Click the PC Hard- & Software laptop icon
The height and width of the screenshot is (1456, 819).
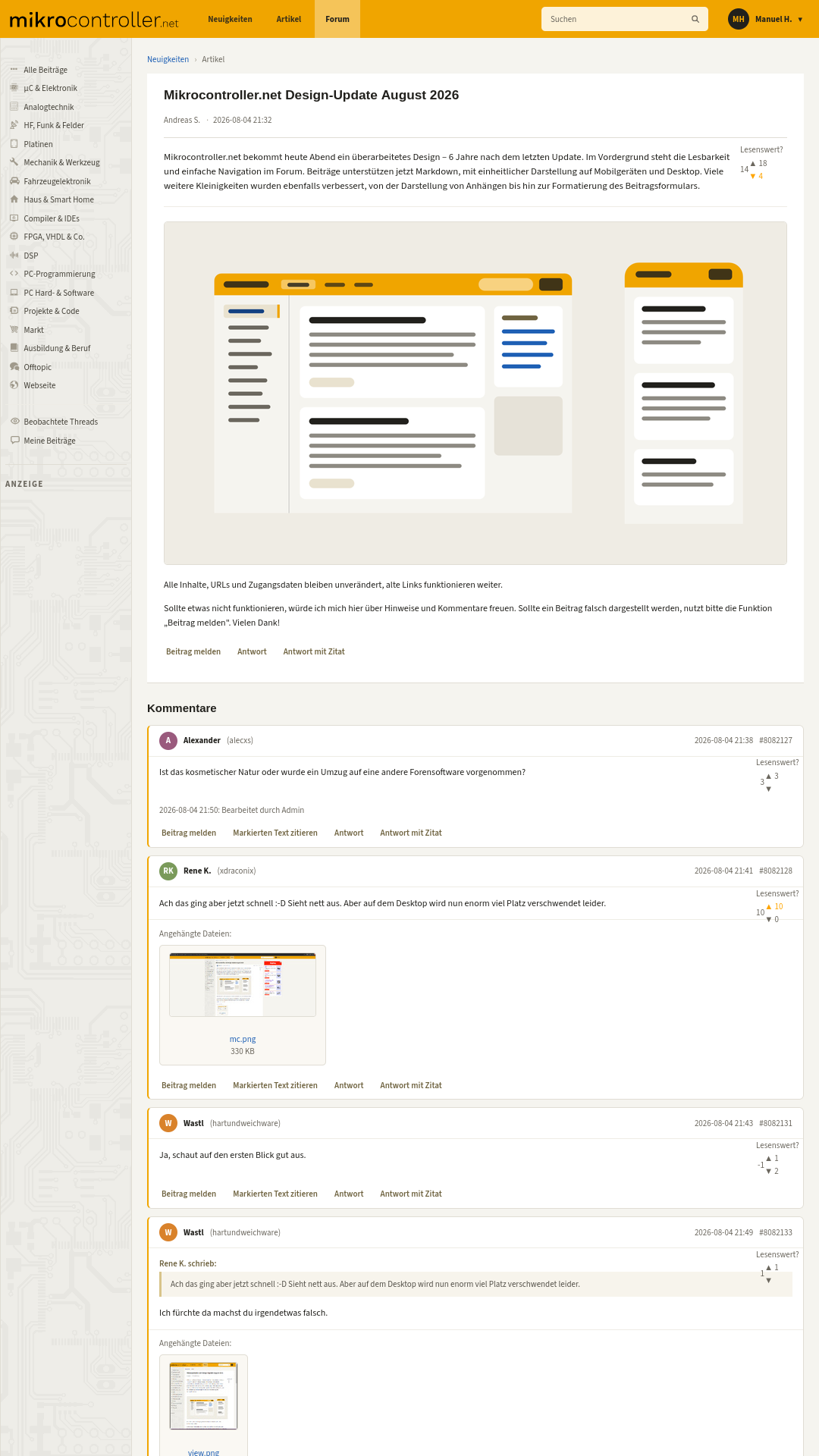(14, 293)
